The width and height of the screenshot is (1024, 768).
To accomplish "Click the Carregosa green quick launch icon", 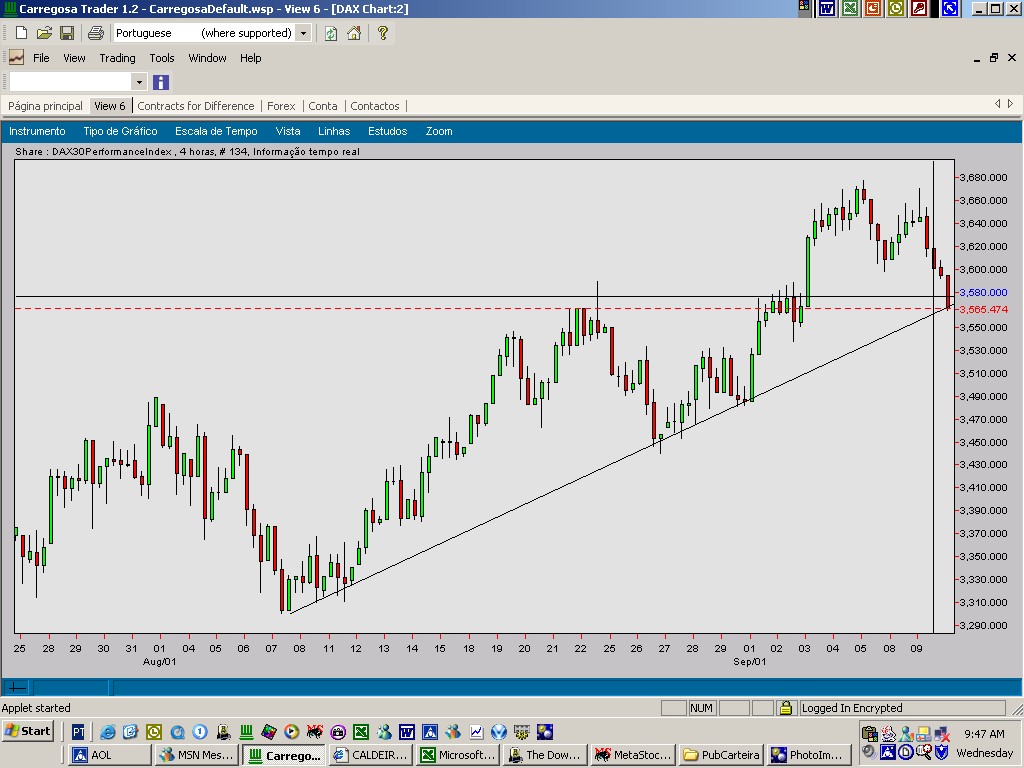I will 246,732.
